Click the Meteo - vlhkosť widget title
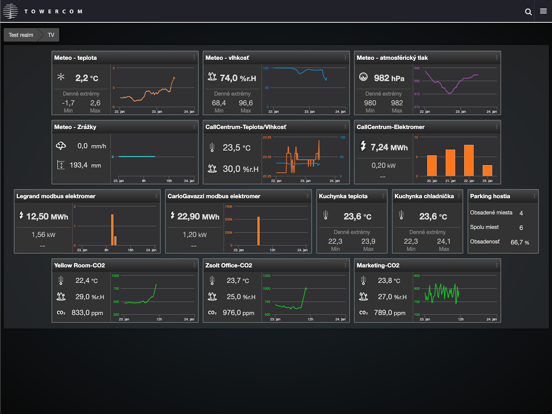This screenshot has width=552, height=414. [227, 58]
